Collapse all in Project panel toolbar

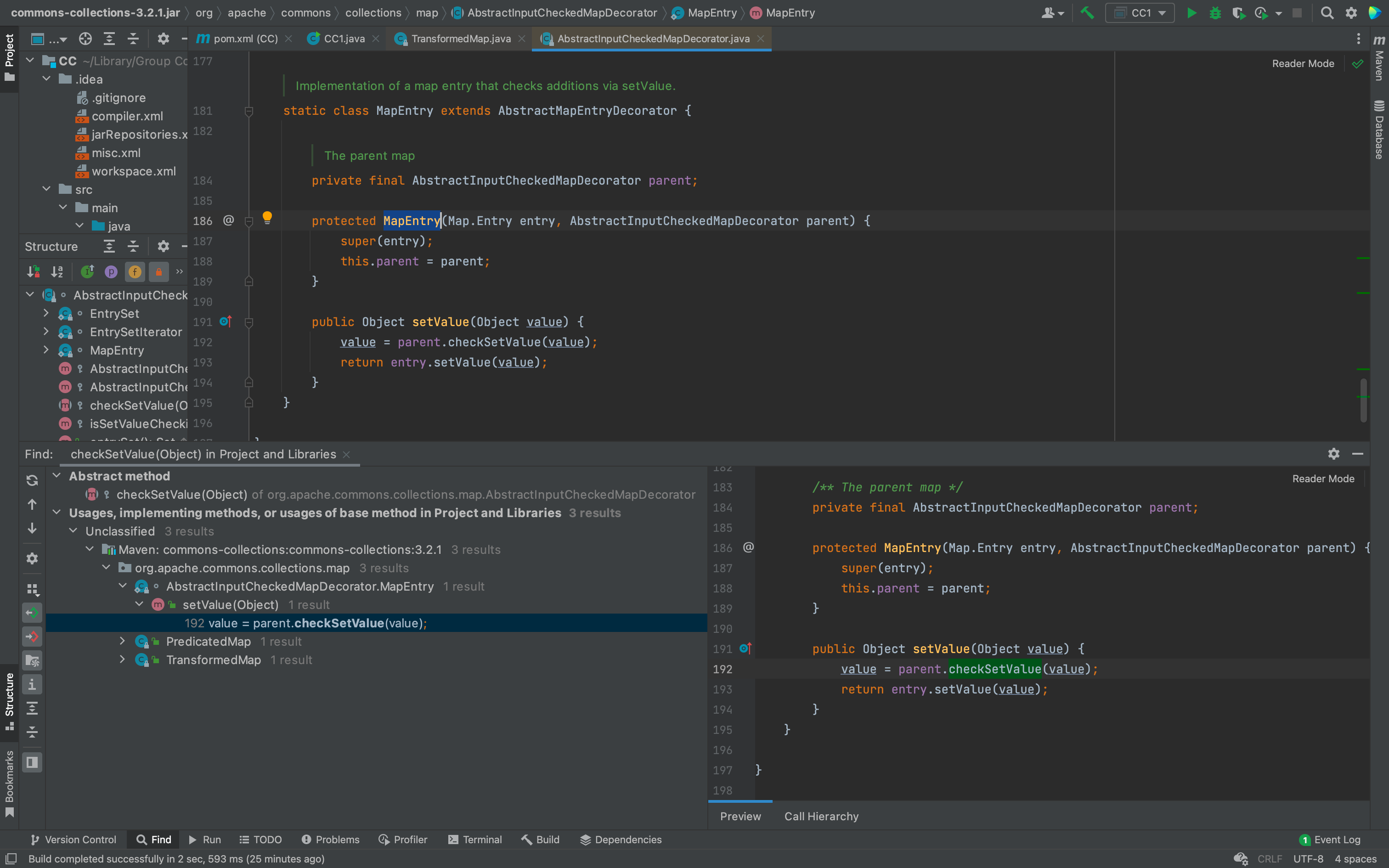pyautogui.click(x=133, y=39)
